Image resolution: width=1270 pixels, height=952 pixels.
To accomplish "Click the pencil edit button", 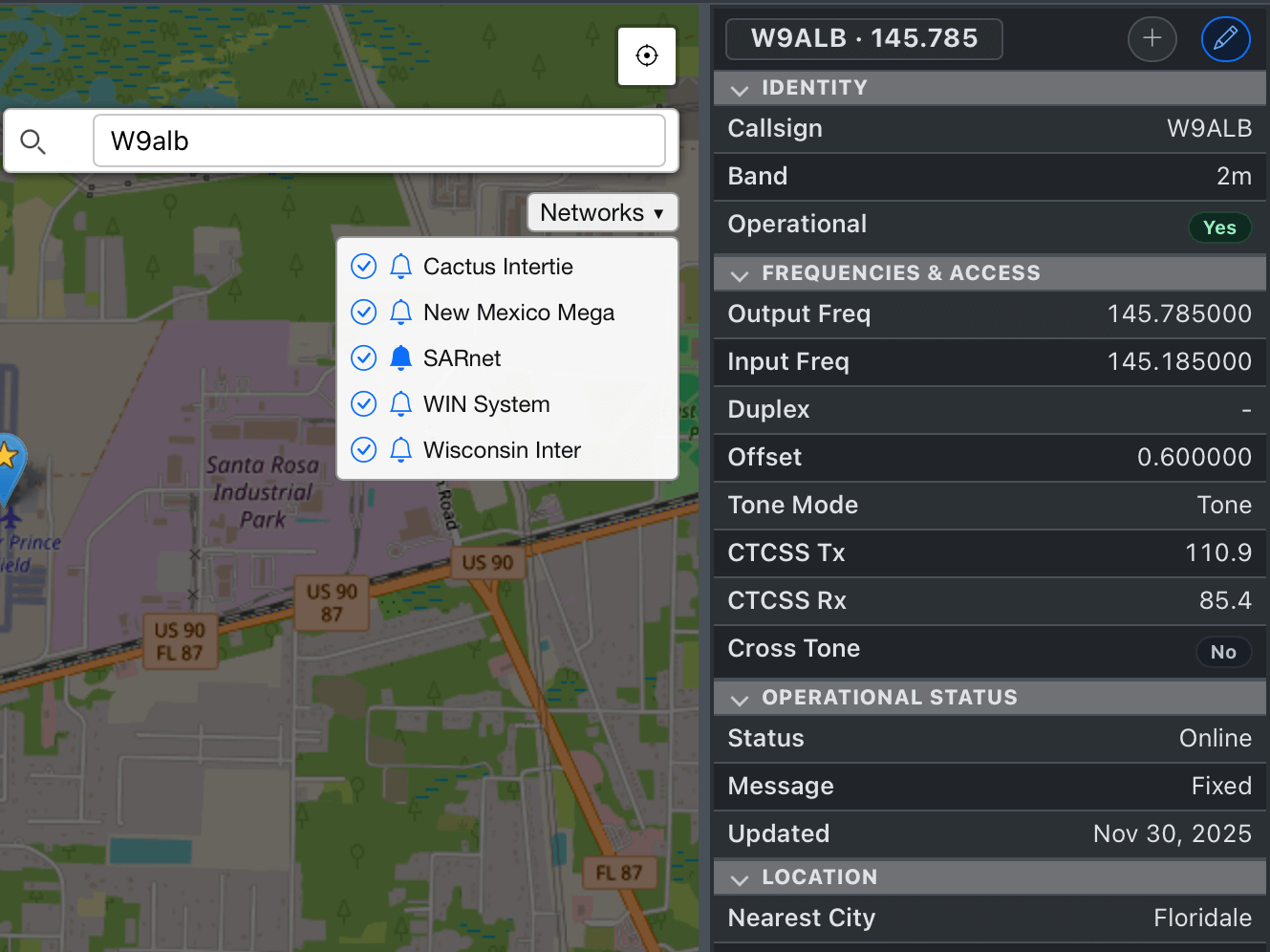I will pos(1225,38).
